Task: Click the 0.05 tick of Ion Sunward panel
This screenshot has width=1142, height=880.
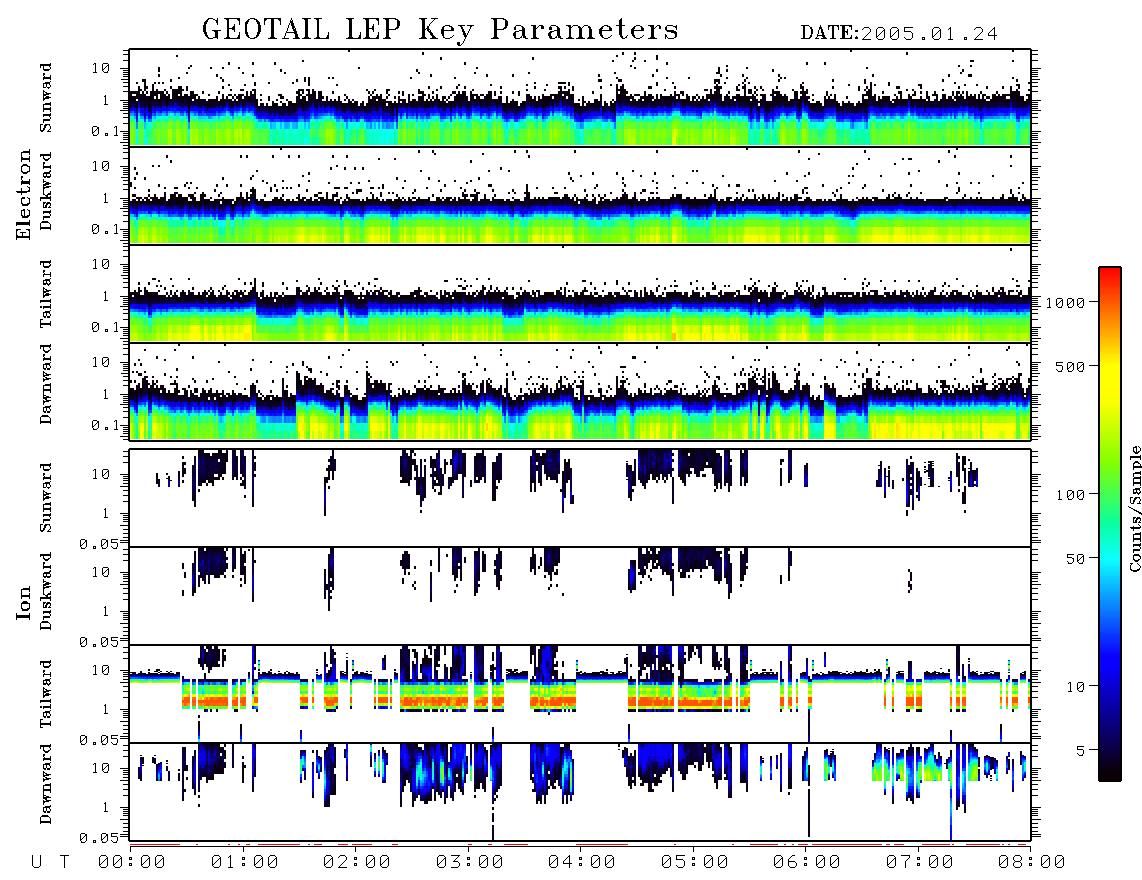Action: [x=98, y=543]
